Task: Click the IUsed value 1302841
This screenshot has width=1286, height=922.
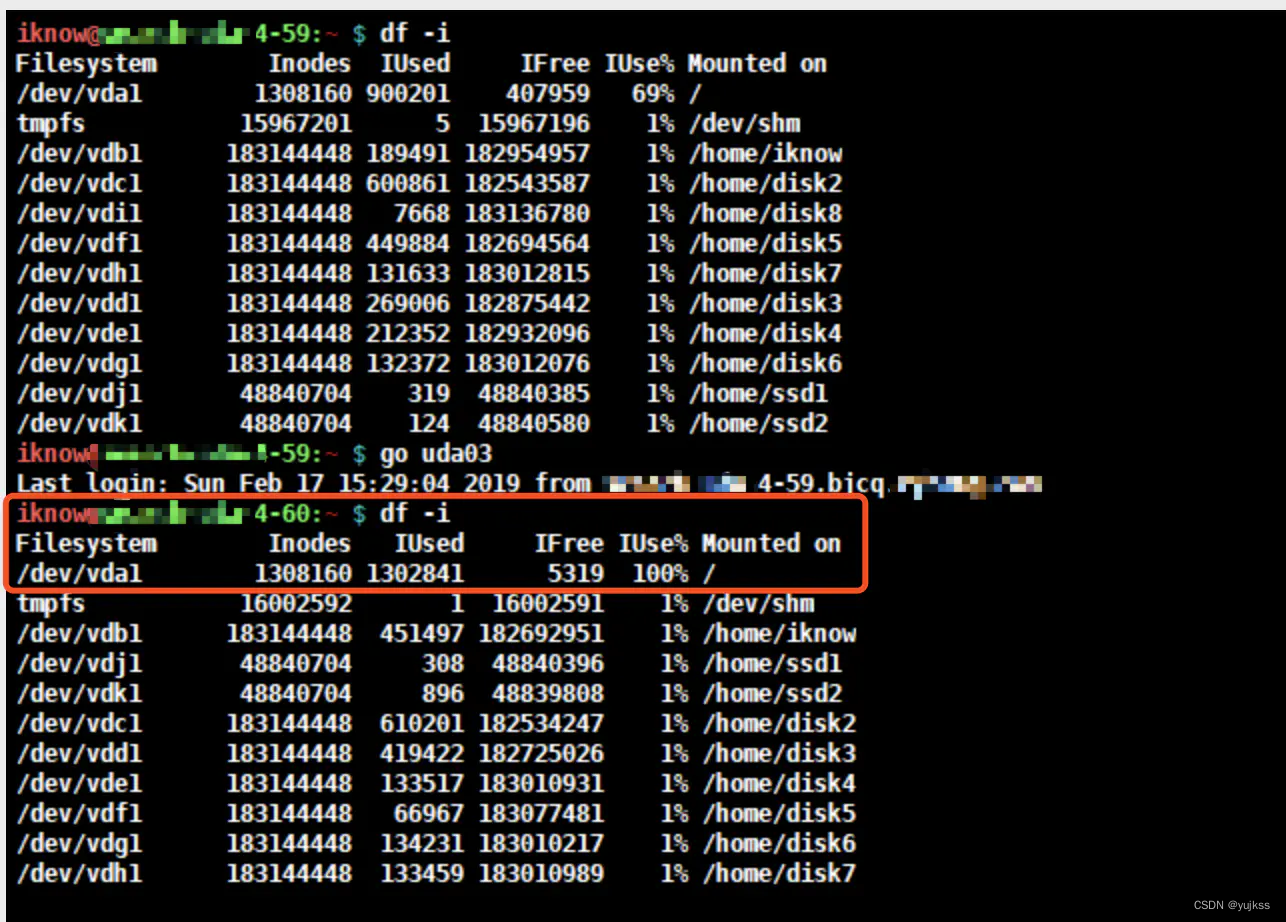Action: pos(415,574)
